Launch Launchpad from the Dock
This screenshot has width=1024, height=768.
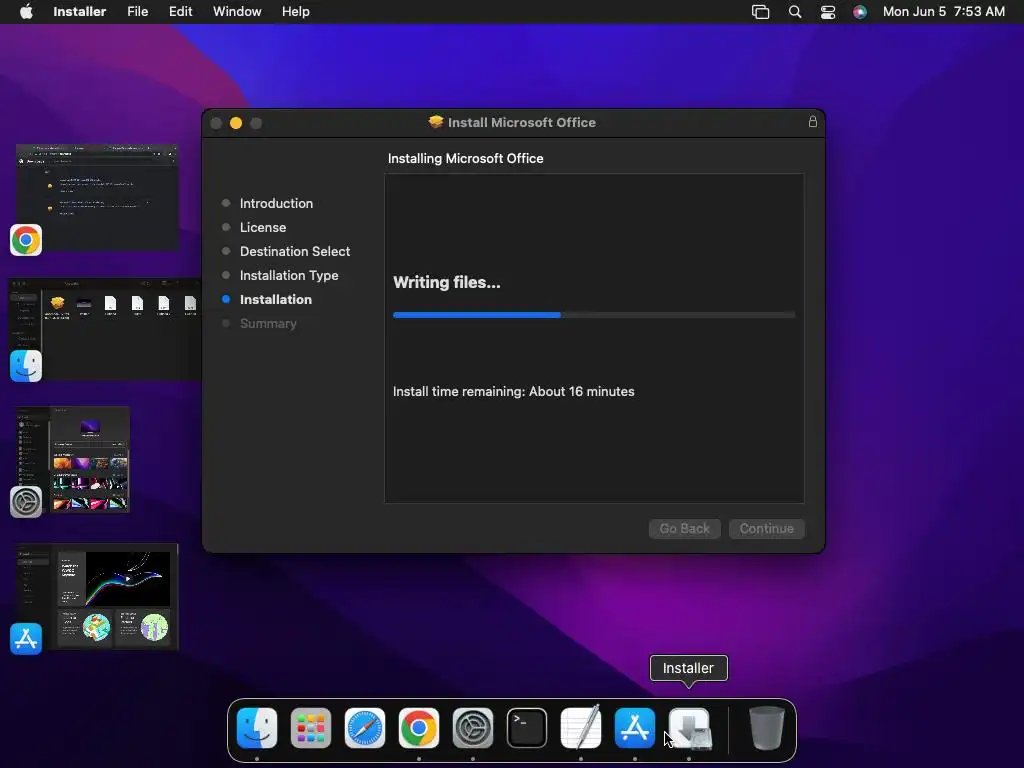(311, 728)
